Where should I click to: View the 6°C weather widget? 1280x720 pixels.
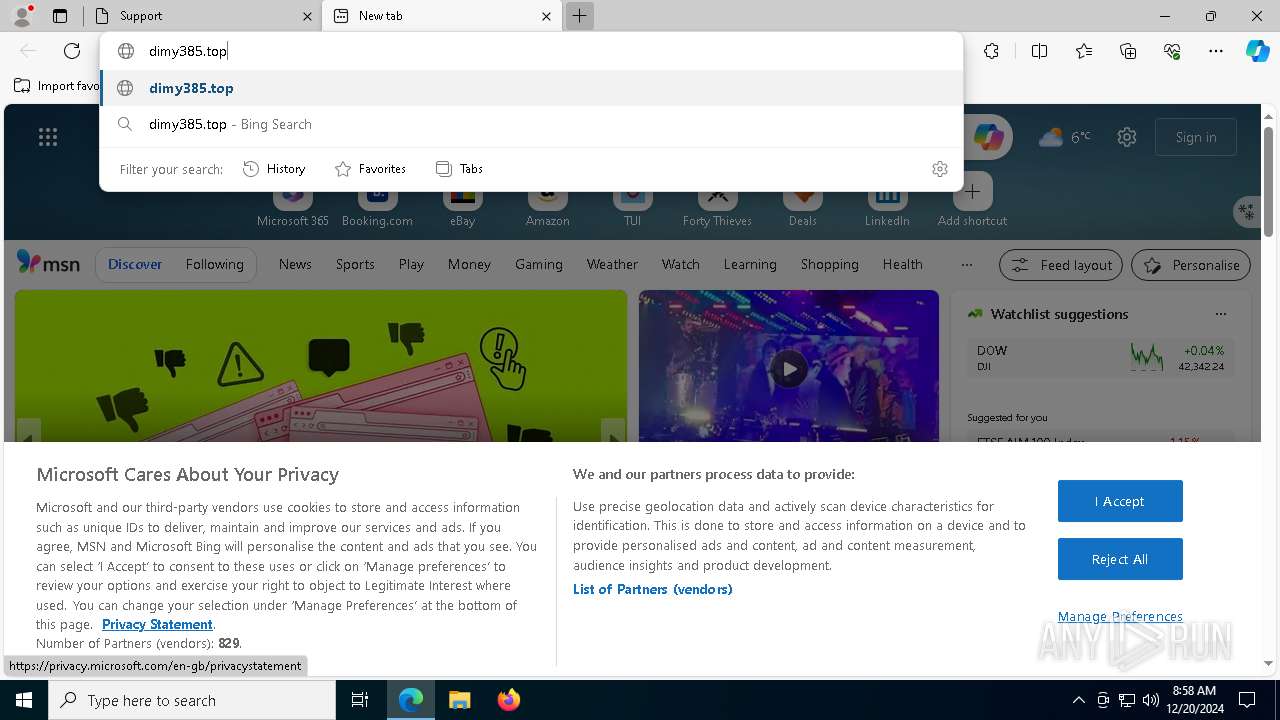[1064, 137]
